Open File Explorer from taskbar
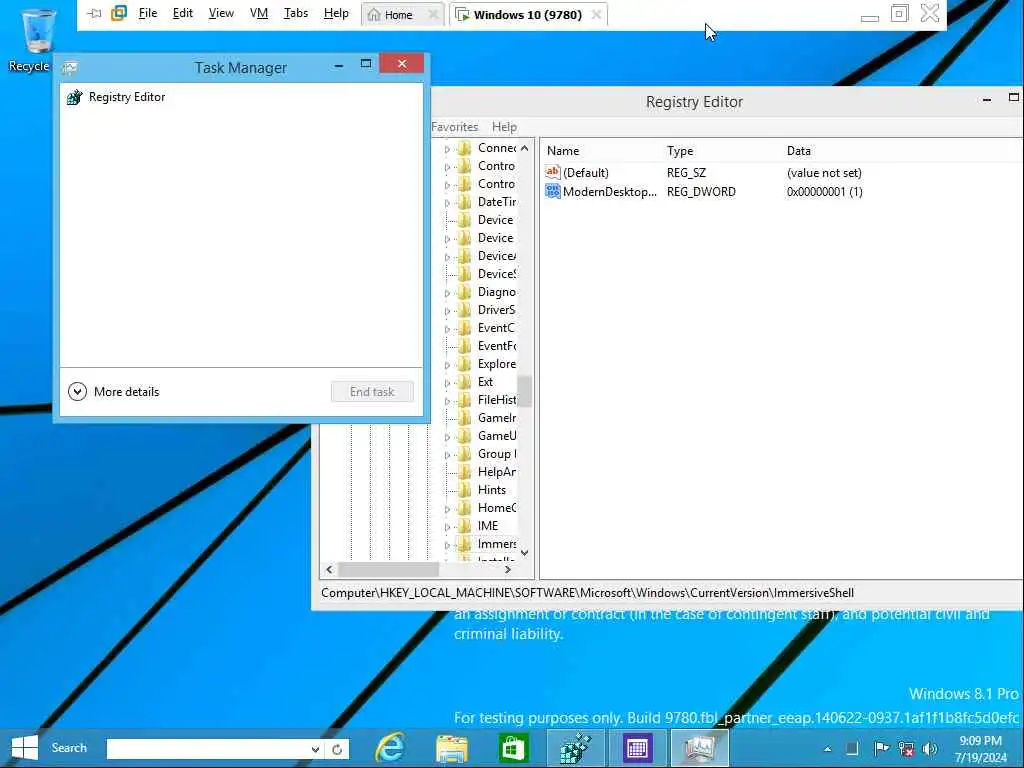The image size is (1024, 768). tap(452, 748)
